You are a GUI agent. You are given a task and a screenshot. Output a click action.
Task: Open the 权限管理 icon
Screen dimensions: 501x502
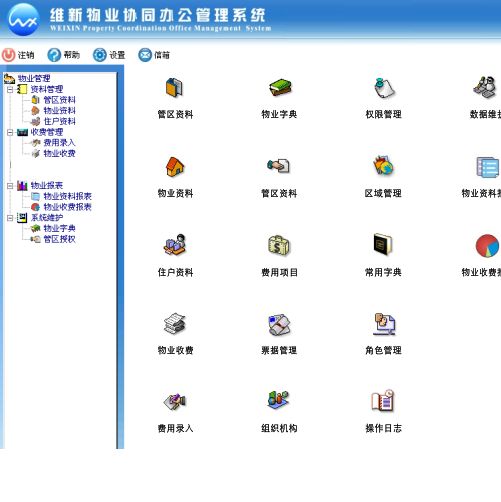(x=384, y=88)
